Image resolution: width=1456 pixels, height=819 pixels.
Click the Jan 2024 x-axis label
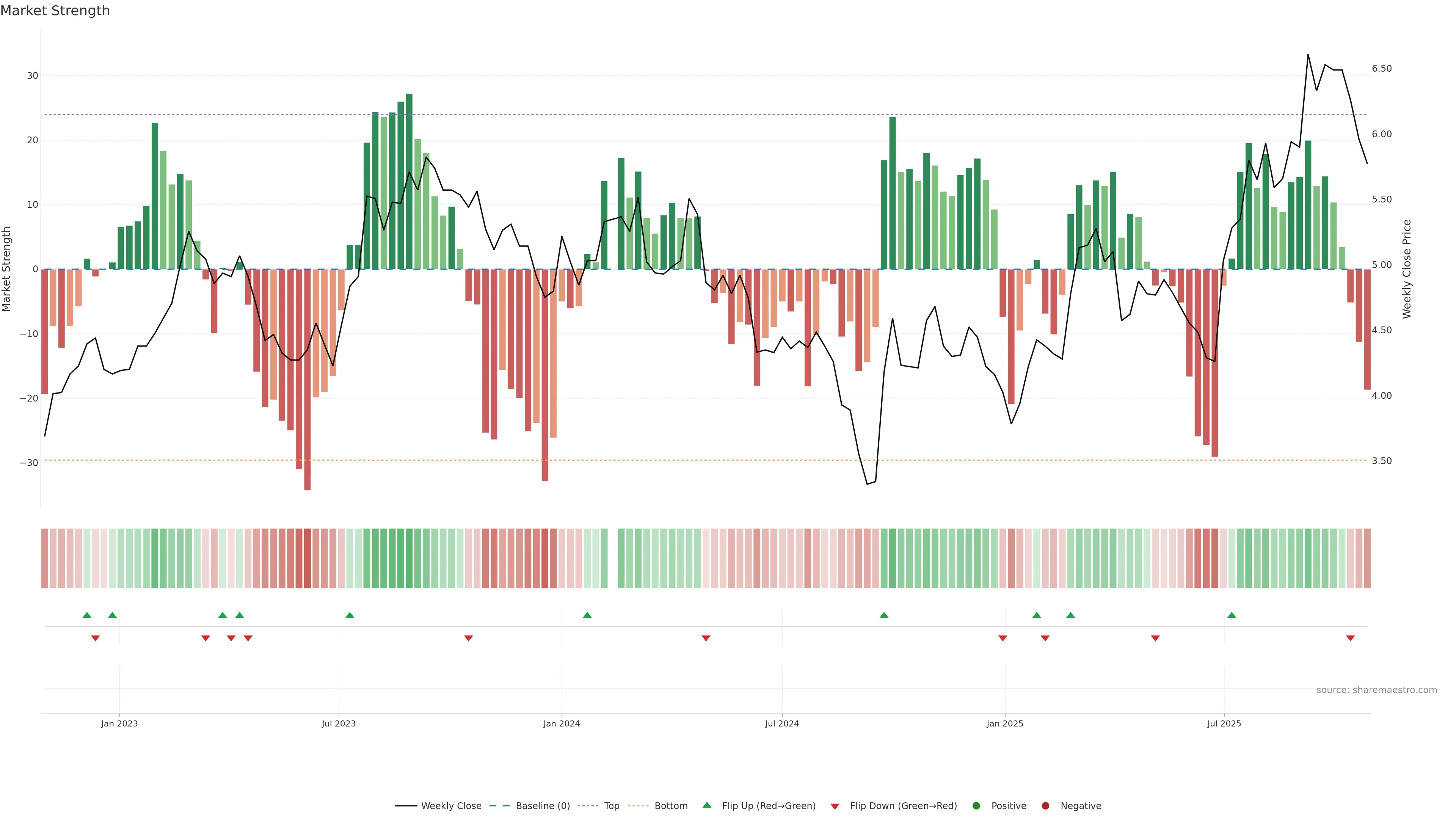point(561,723)
